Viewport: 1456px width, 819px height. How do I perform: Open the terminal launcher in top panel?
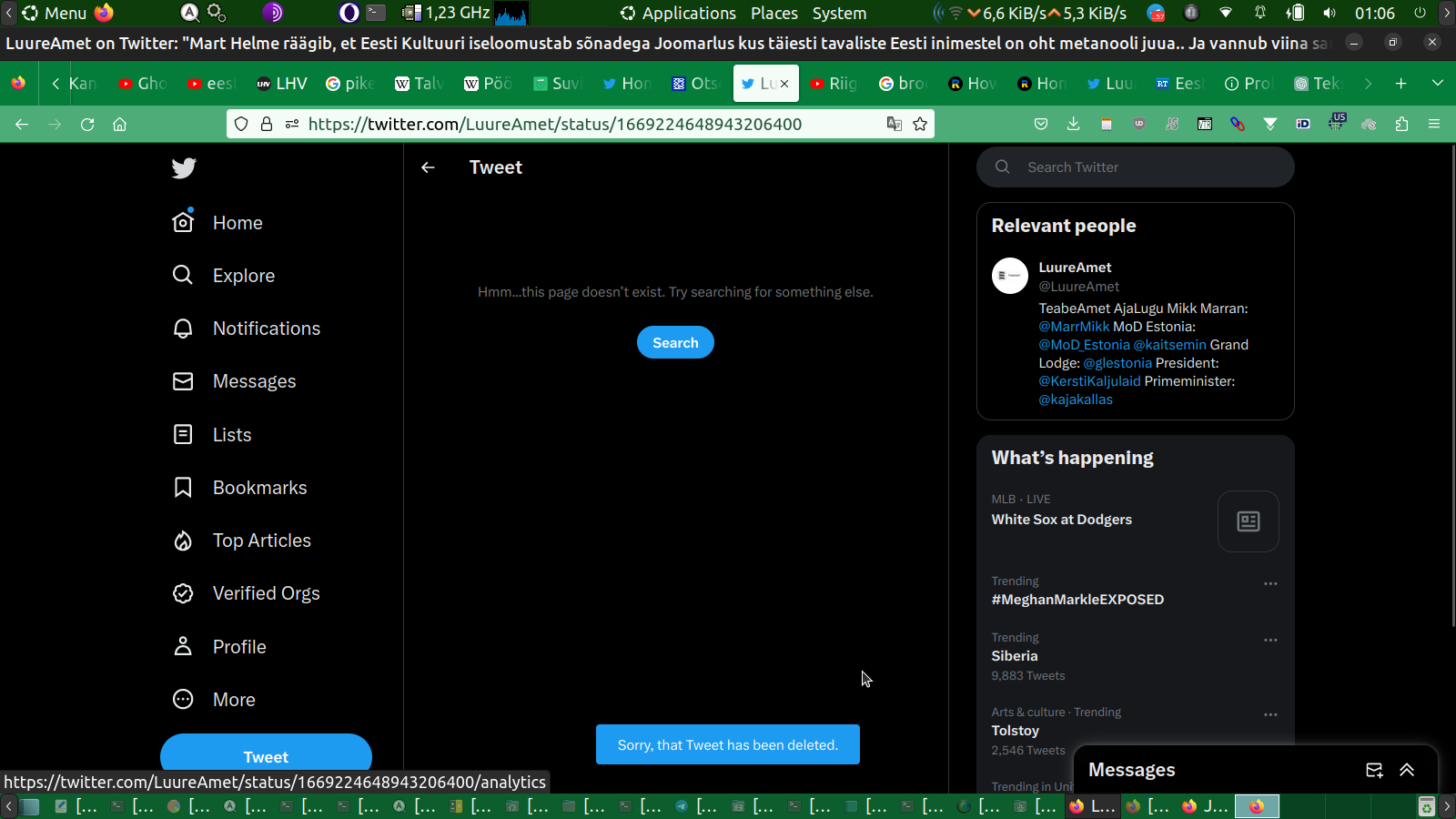(376, 13)
